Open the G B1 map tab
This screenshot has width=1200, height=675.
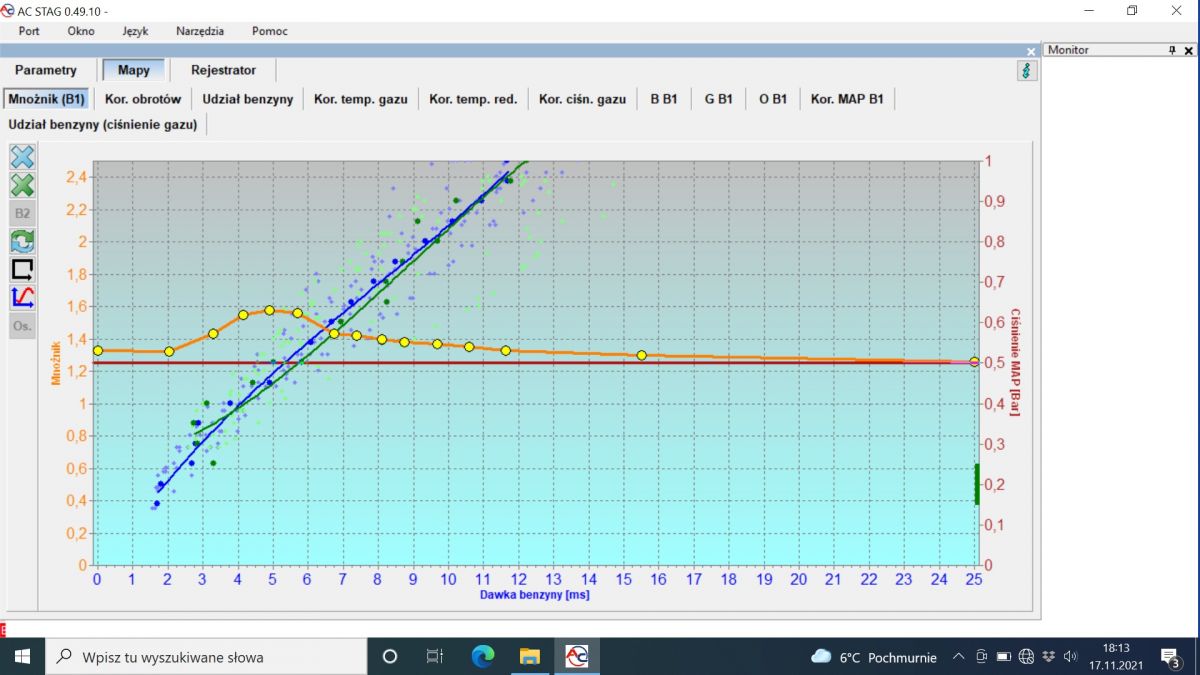point(718,99)
